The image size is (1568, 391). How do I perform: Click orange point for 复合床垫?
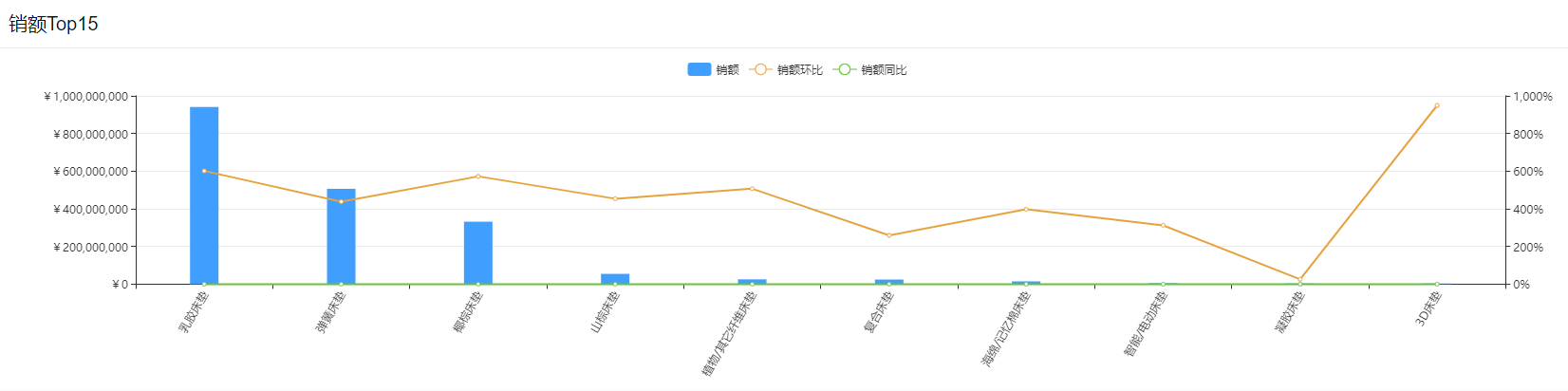[888, 235]
